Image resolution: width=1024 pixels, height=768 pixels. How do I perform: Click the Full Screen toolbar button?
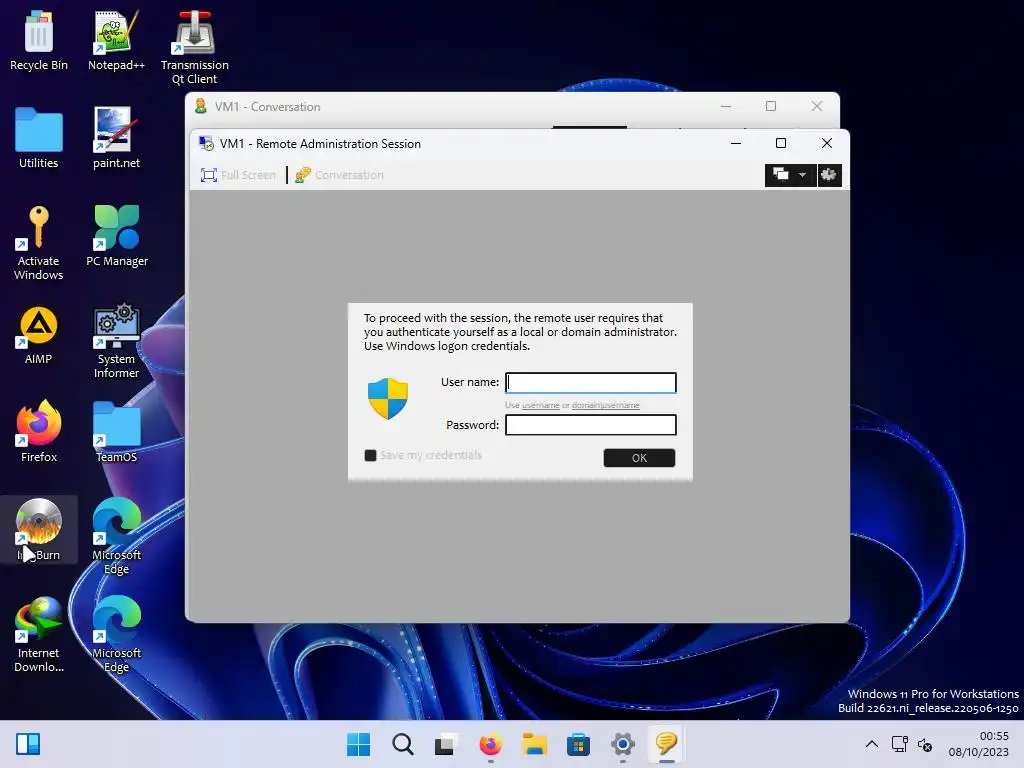(238, 175)
